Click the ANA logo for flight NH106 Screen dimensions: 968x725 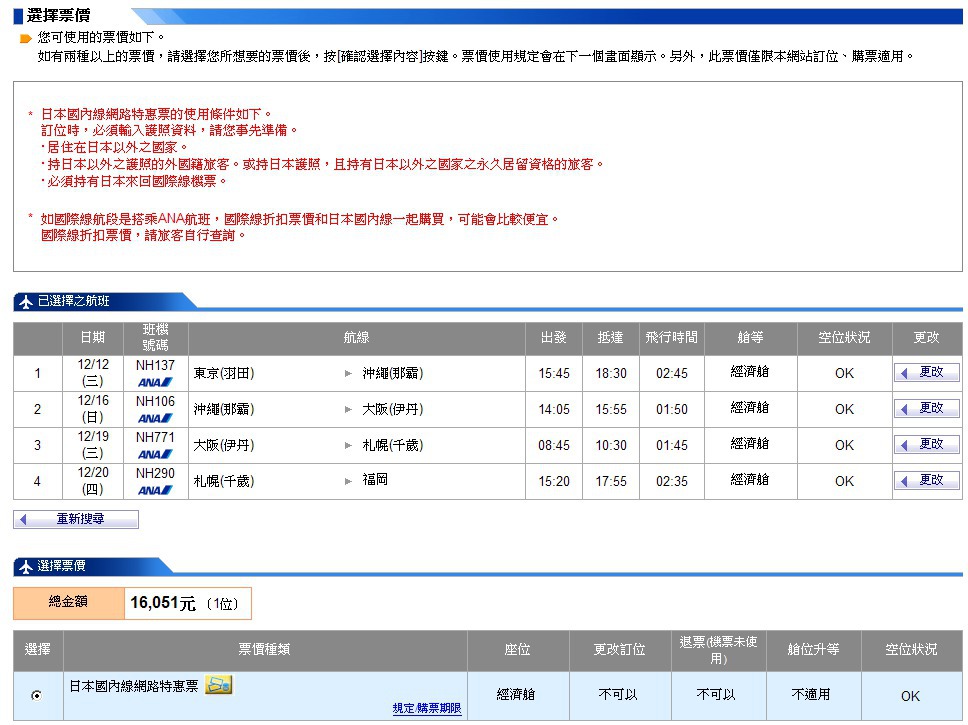pos(155,418)
